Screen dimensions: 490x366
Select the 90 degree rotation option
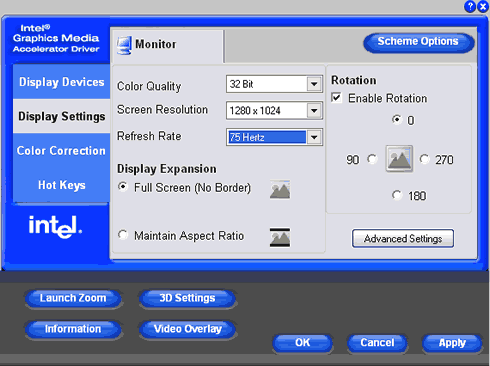(x=372, y=159)
